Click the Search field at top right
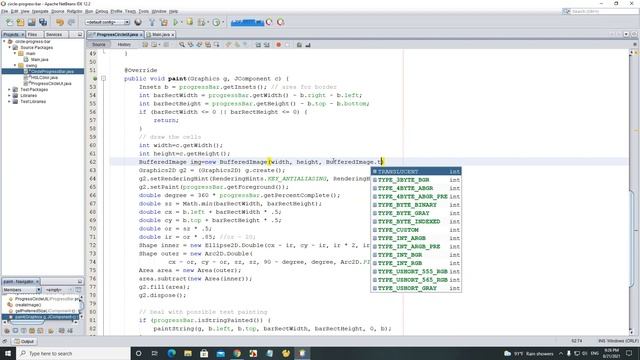This screenshot has width=640, height=360. tap(600, 11)
